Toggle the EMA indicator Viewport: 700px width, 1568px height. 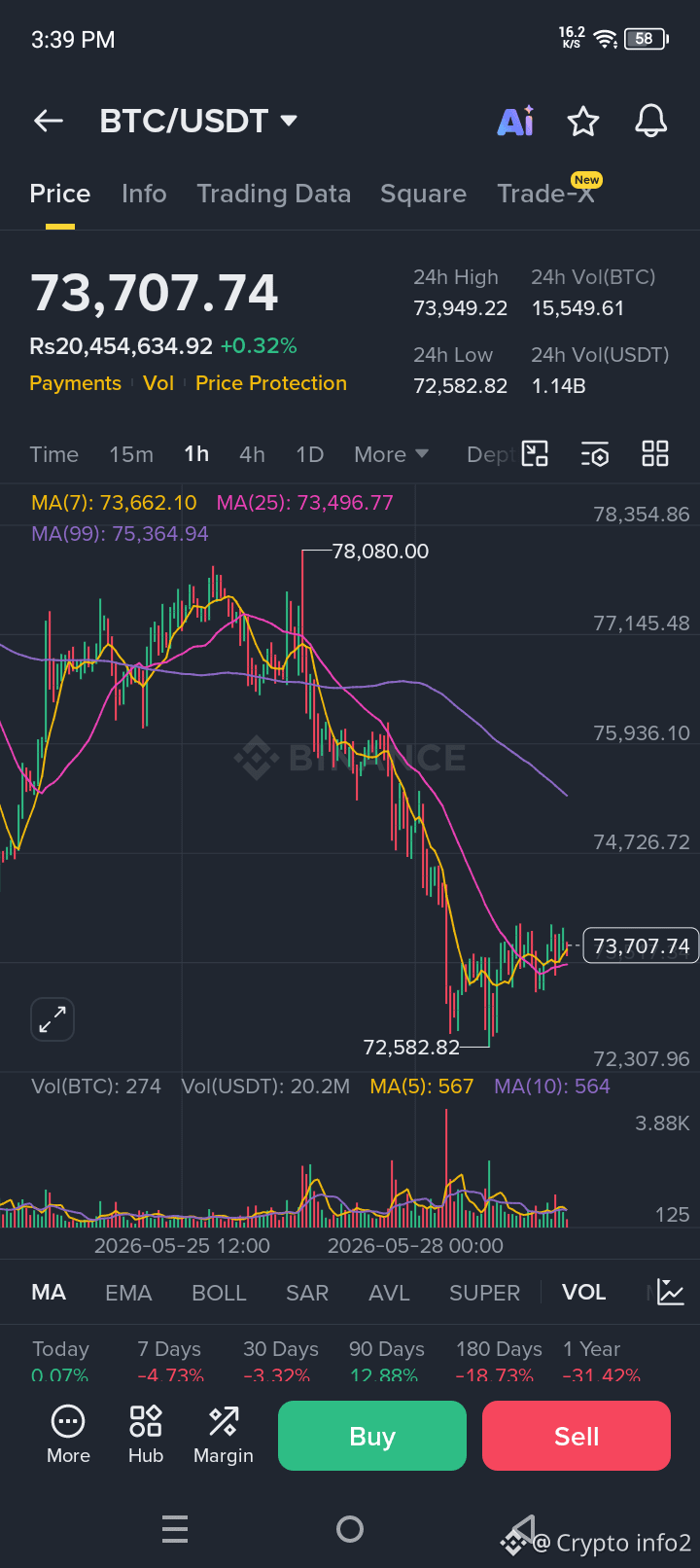[x=128, y=1293]
